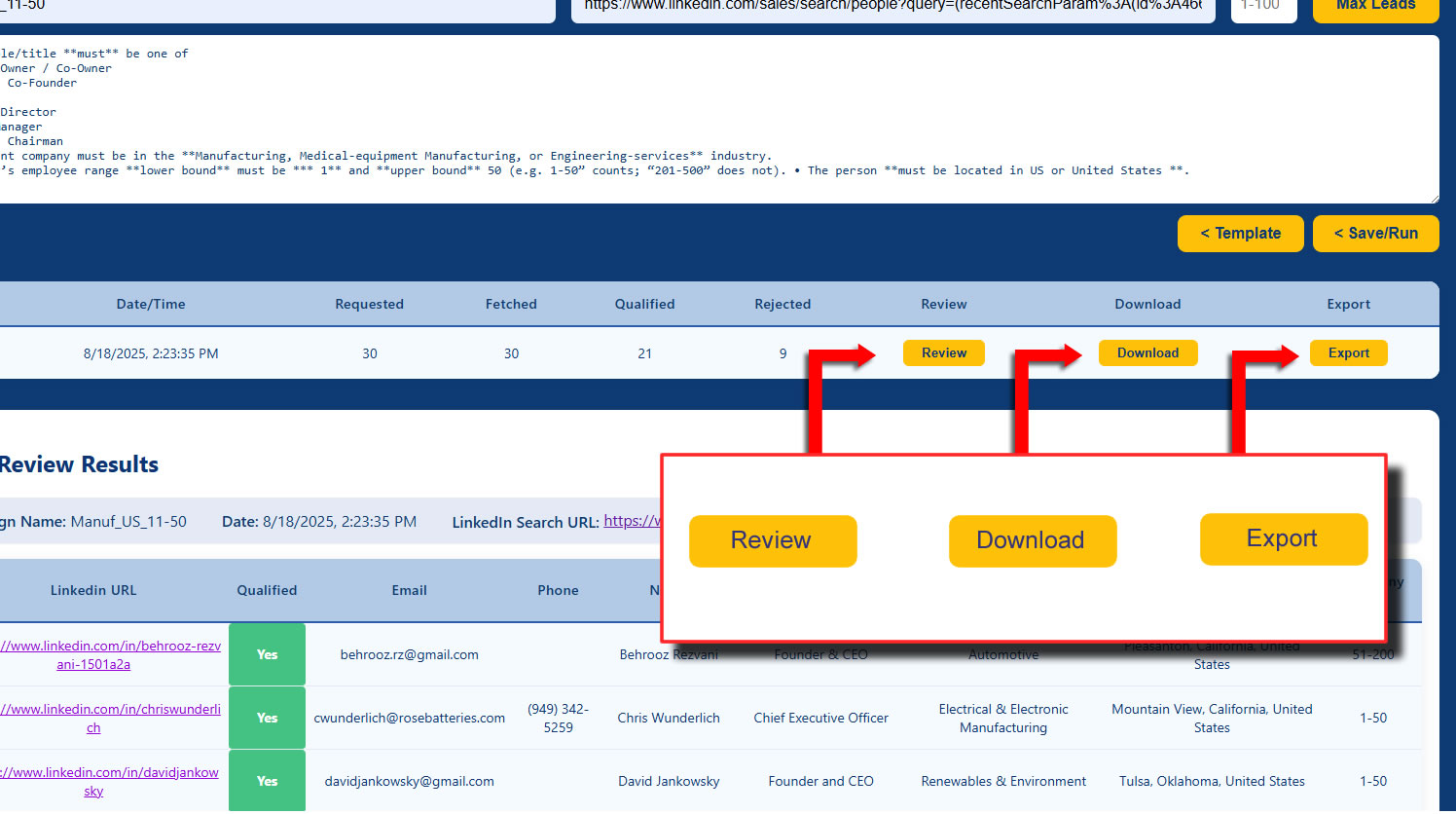Click the Qualified column header in results table

[x=267, y=590]
